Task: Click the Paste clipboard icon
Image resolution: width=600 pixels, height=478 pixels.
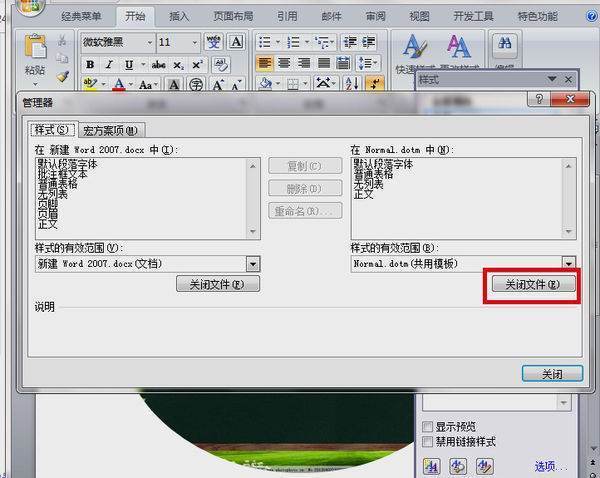Action: coord(35,52)
